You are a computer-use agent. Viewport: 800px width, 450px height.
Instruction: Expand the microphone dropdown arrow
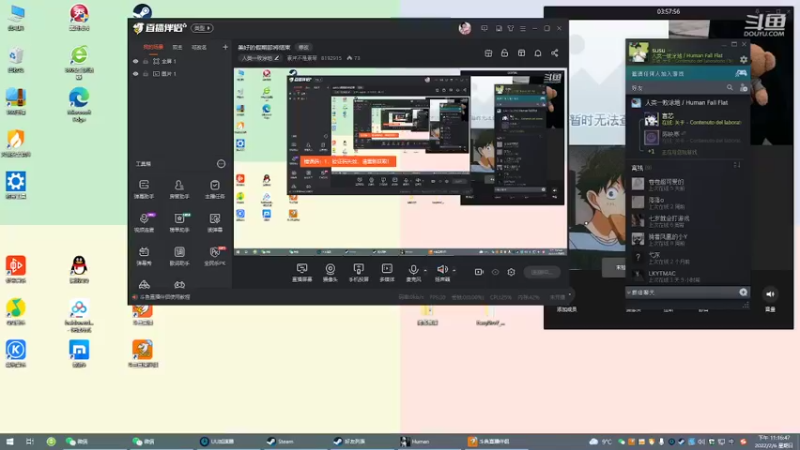[x=425, y=270]
